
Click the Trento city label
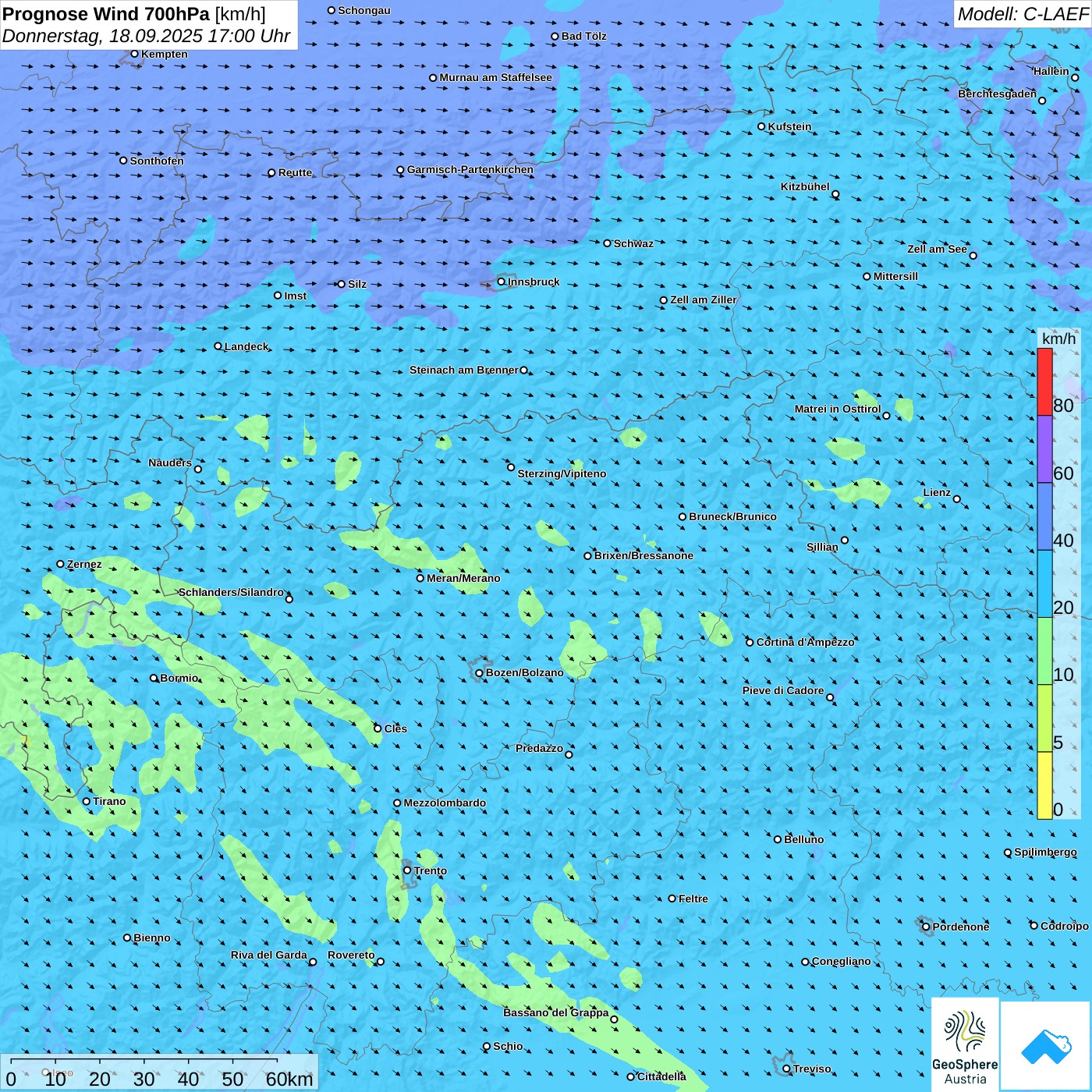click(x=430, y=870)
